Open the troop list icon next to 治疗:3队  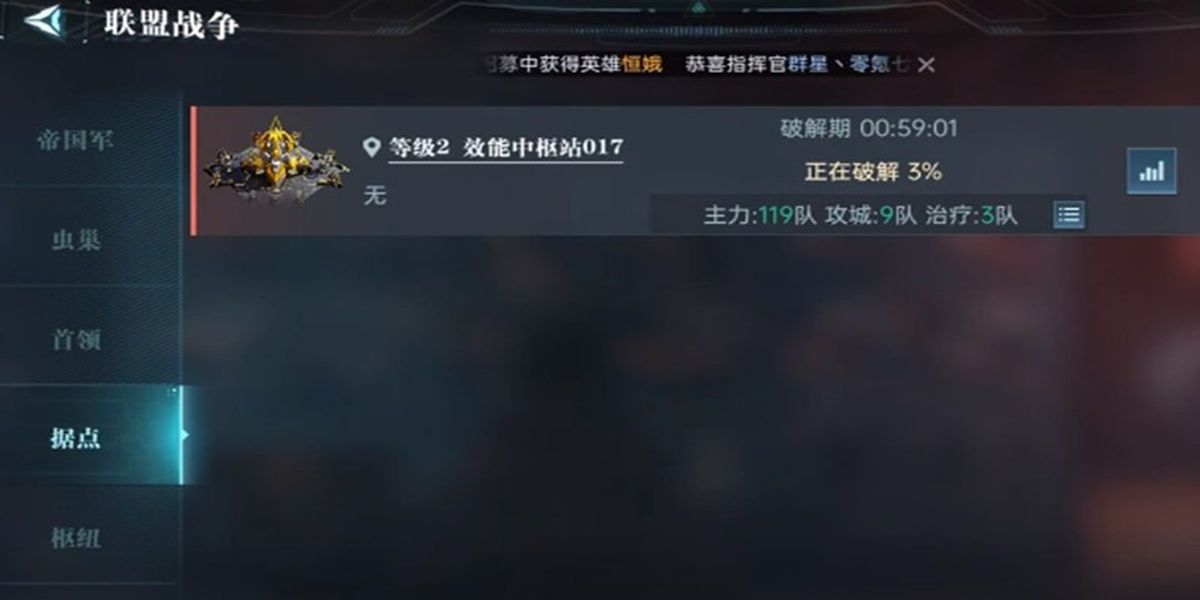pyautogui.click(x=1069, y=215)
